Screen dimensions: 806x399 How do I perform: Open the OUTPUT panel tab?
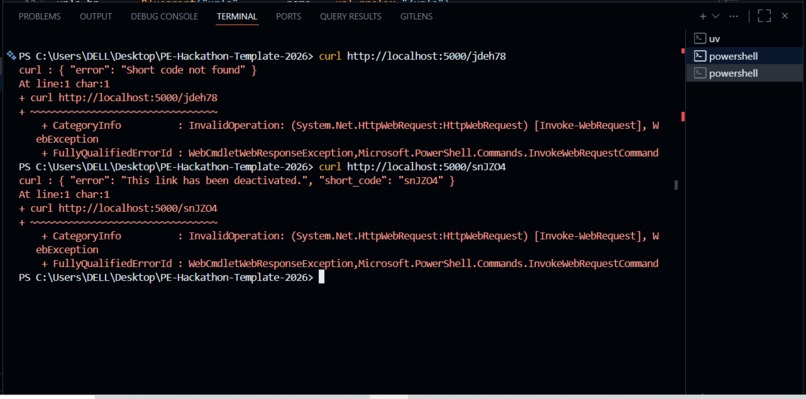tap(96, 16)
